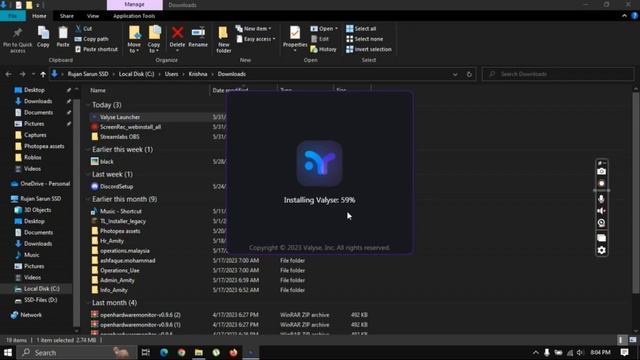640x360 pixels.
Task: Open the ribbon's Open dropdown button
Action: (324, 29)
